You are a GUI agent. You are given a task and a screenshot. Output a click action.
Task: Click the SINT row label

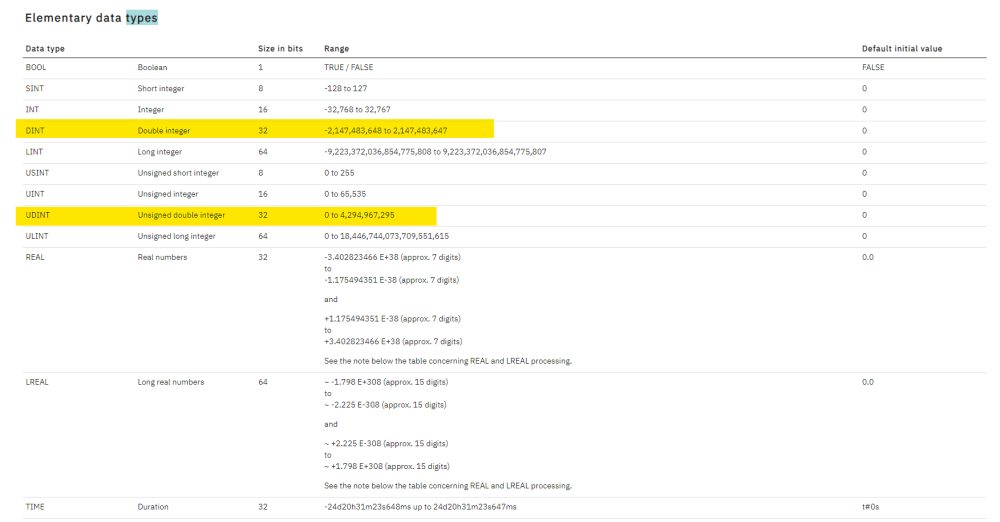pyautogui.click(x=35, y=88)
